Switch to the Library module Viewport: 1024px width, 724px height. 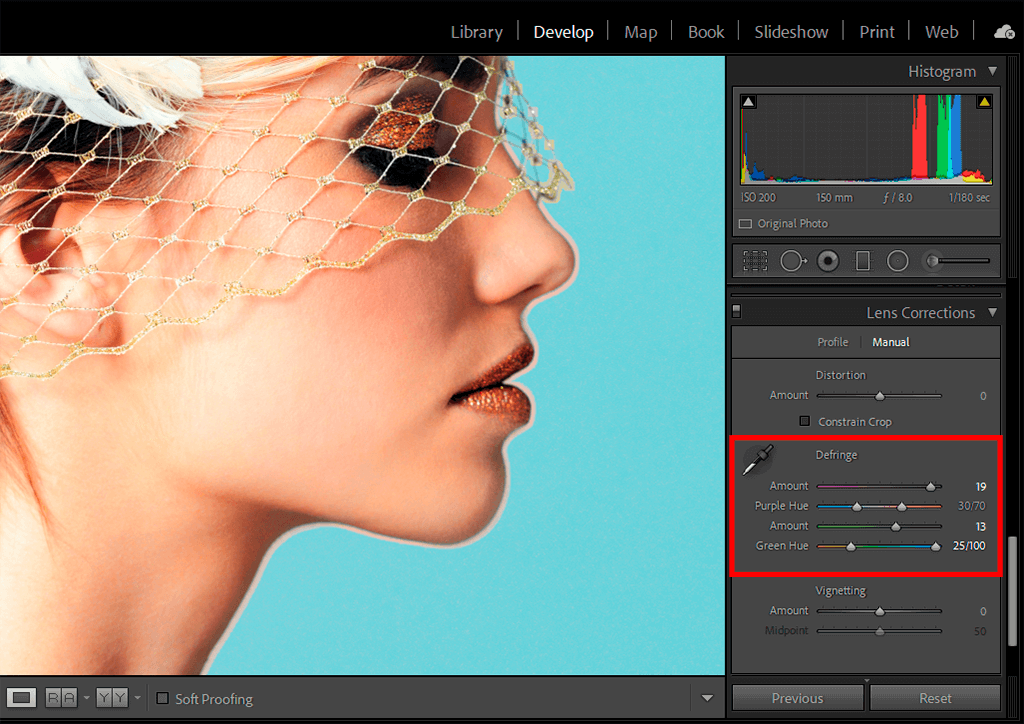click(476, 32)
